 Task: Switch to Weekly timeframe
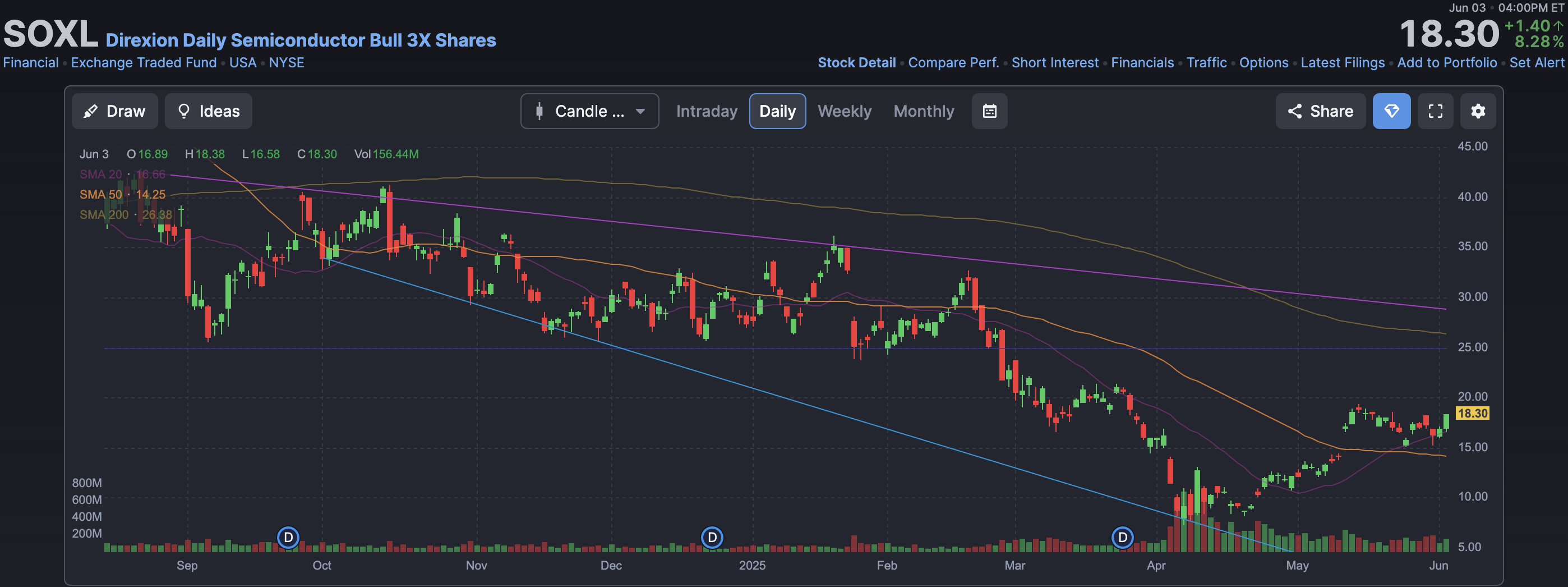click(x=844, y=112)
